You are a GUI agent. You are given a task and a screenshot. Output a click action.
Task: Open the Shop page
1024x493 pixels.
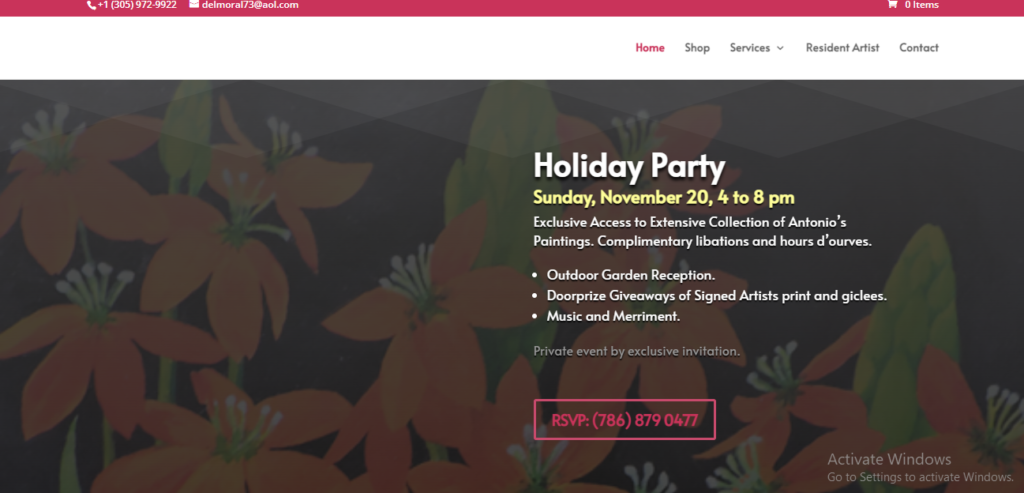coord(697,48)
